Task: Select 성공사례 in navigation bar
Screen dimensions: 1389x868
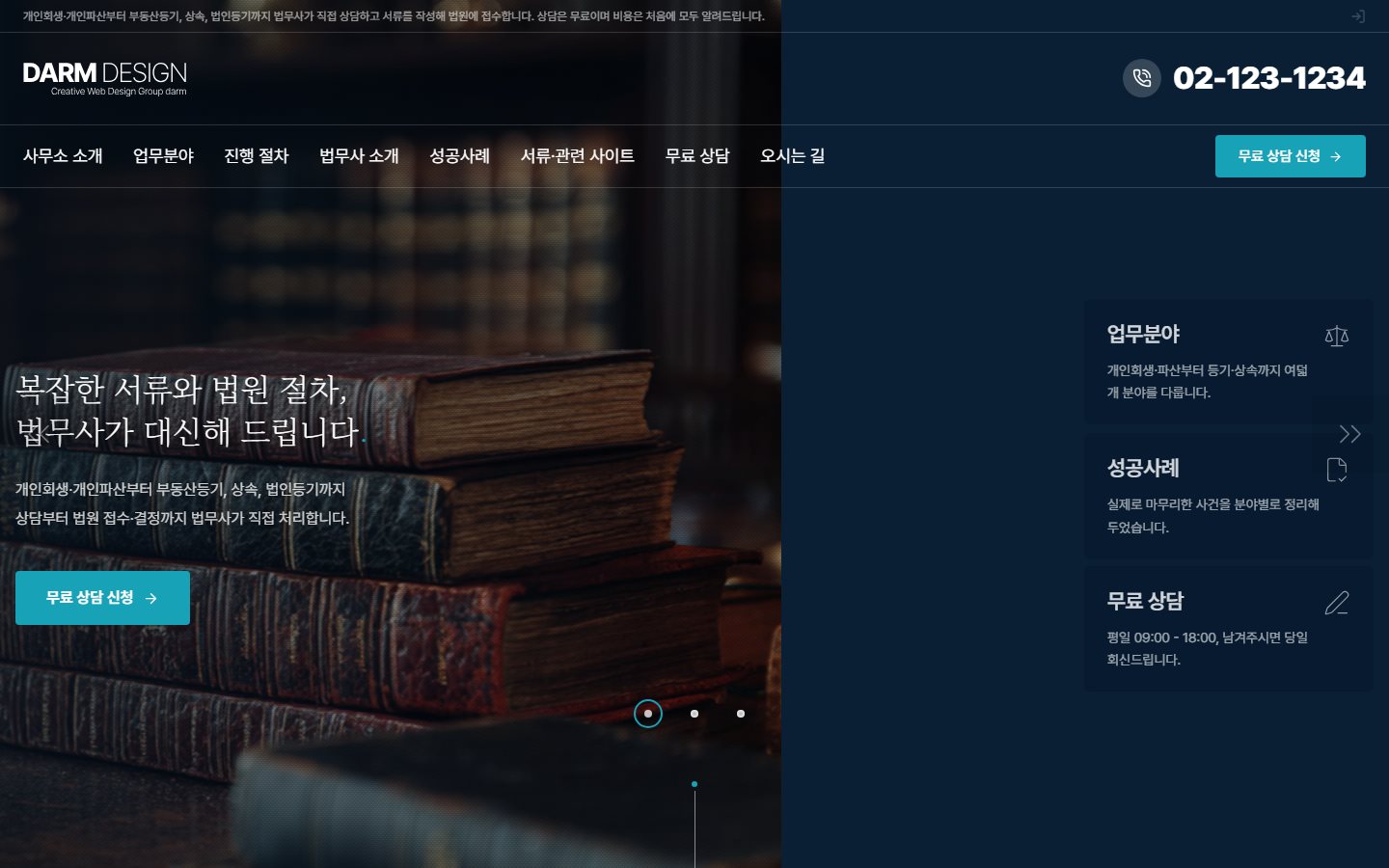Action: [460, 156]
